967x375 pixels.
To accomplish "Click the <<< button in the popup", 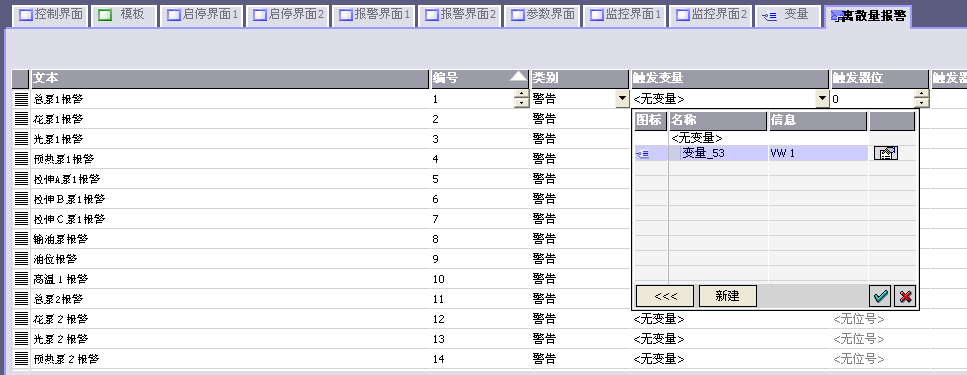I will point(665,296).
